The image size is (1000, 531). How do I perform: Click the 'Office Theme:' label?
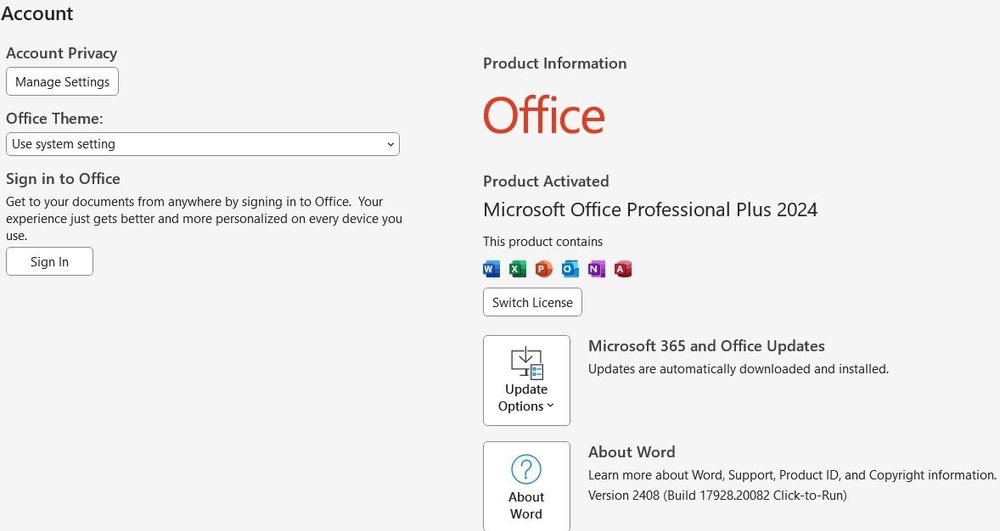(55, 119)
